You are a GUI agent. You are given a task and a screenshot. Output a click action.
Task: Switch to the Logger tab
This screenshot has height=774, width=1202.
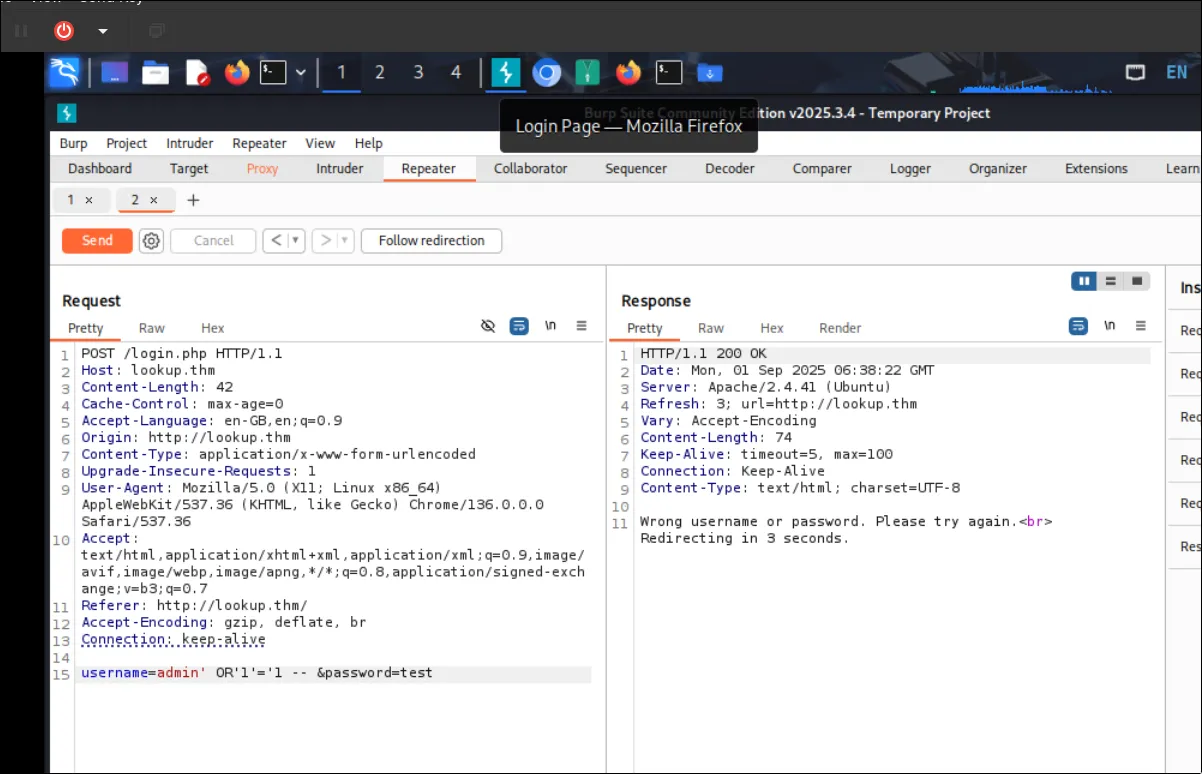tap(910, 168)
